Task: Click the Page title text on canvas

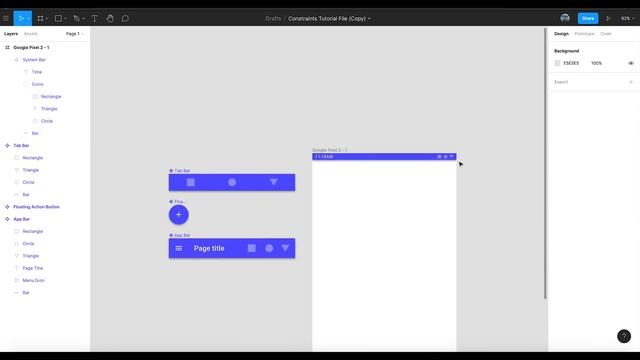Action: click(209, 248)
